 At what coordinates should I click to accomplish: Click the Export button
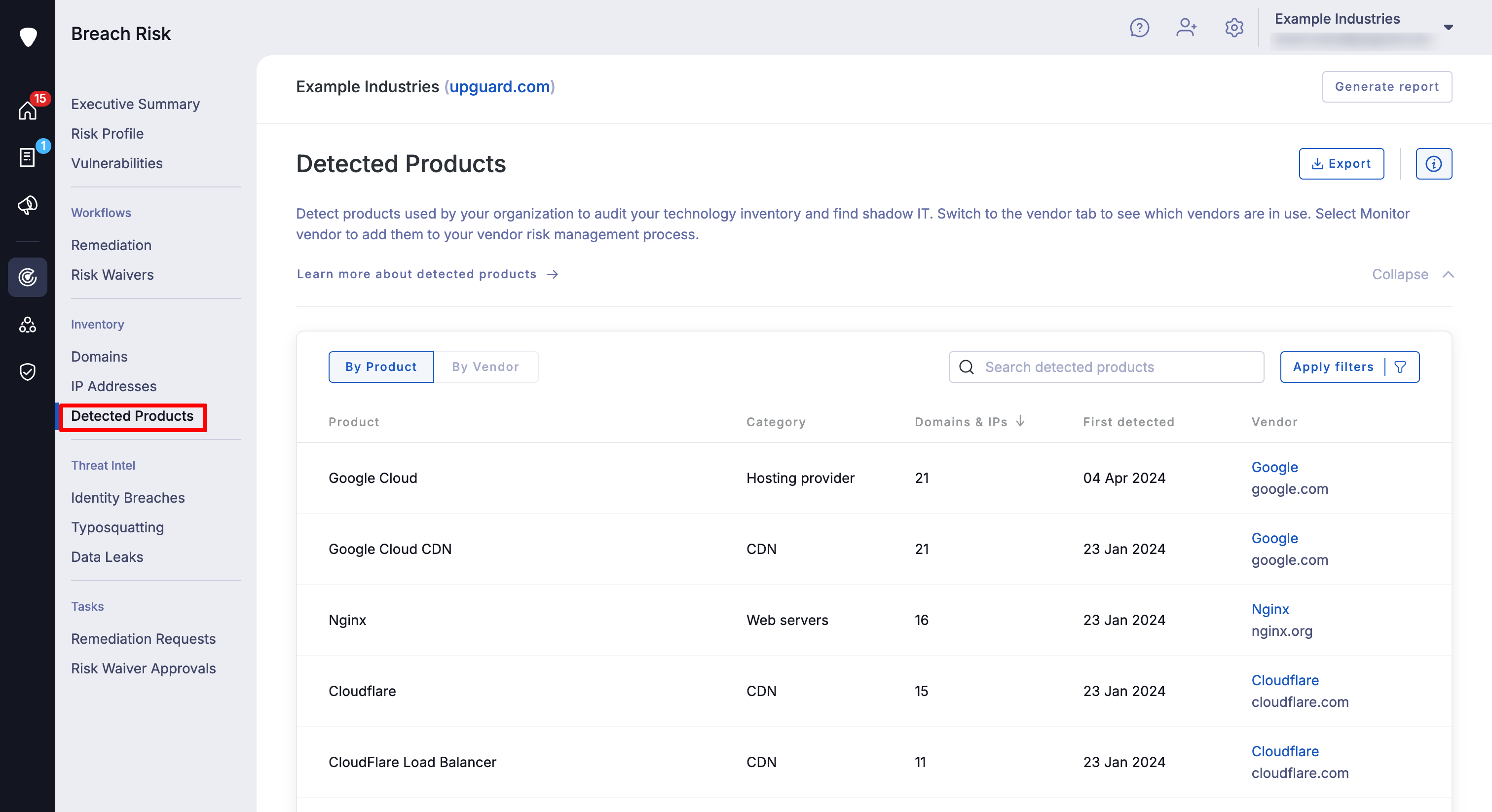click(x=1341, y=164)
